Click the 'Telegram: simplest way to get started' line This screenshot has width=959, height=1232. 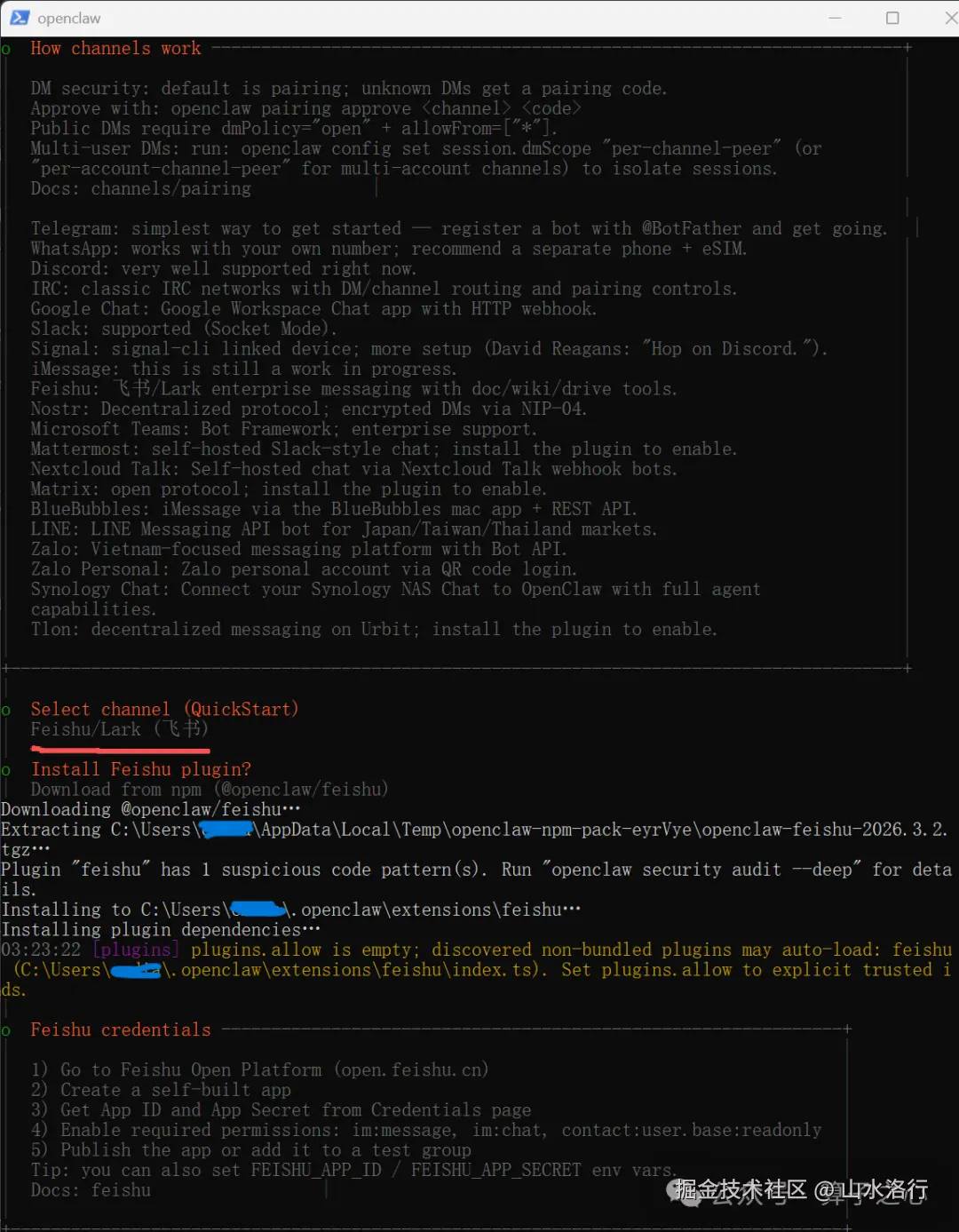[459, 228]
